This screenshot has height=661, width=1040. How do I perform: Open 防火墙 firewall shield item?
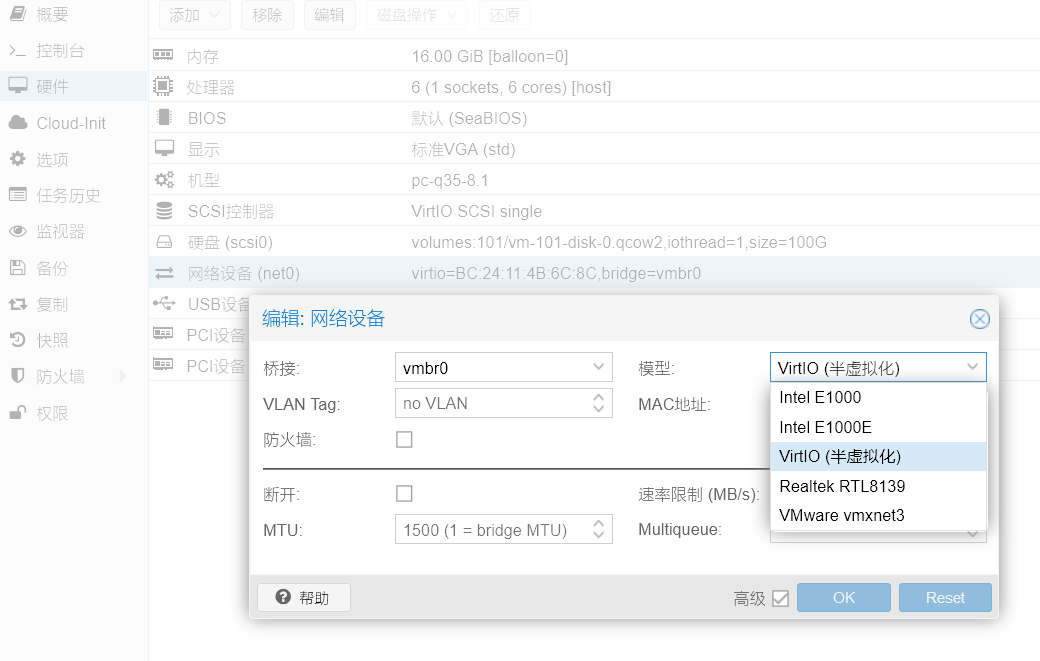pos(17,376)
